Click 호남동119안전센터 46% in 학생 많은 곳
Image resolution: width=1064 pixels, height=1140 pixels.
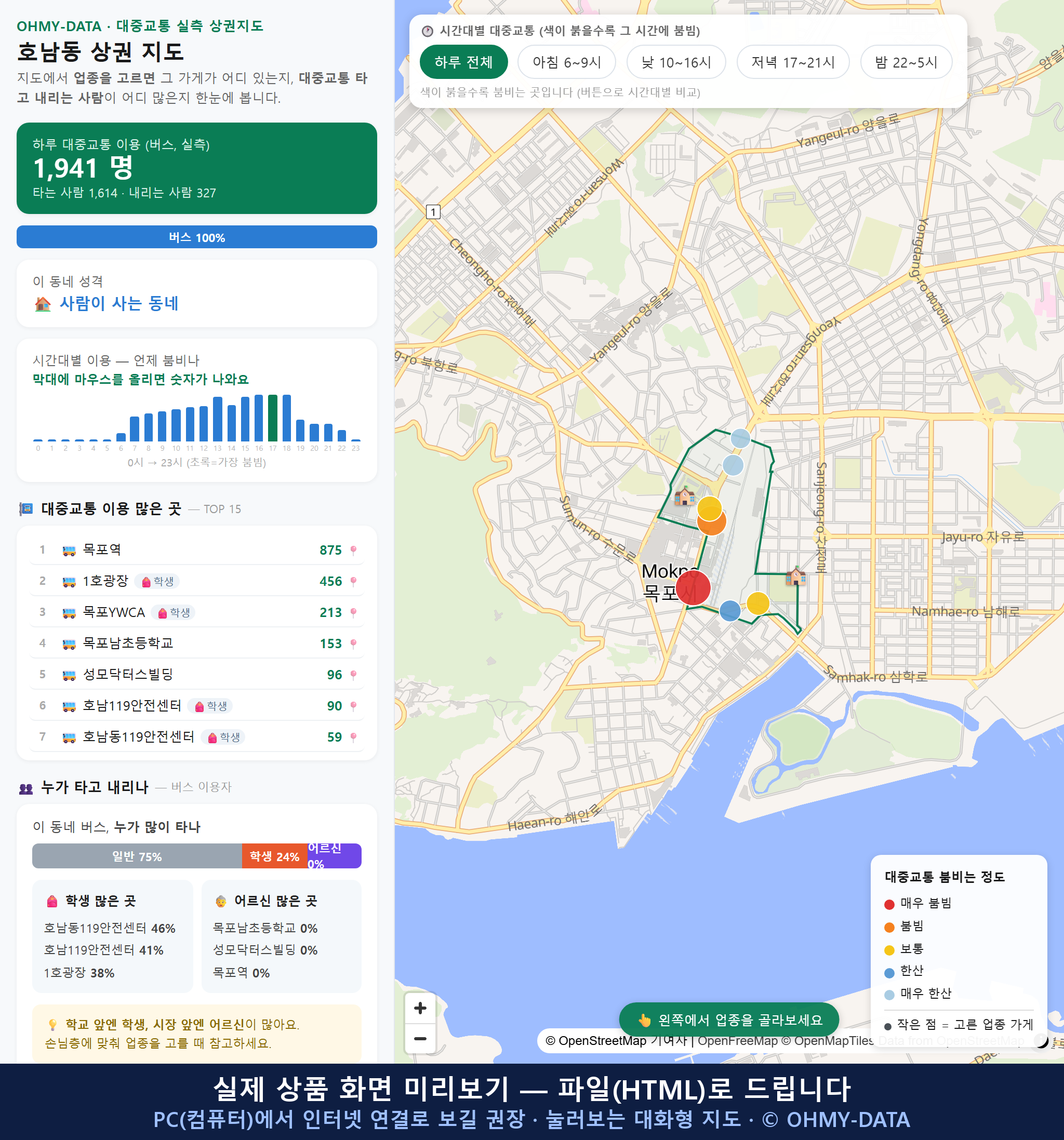tap(110, 929)
